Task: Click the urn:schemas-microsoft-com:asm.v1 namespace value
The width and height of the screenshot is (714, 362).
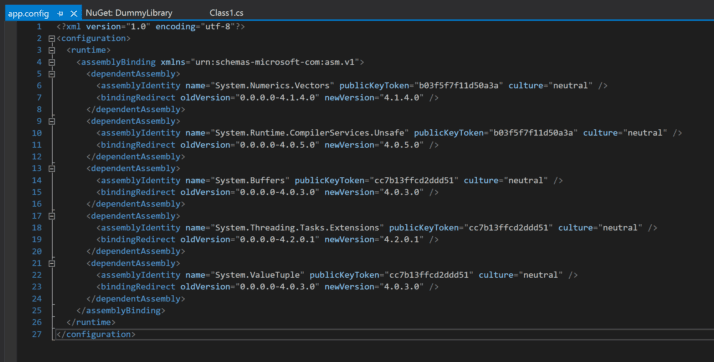Action: [x=275, y=62]
